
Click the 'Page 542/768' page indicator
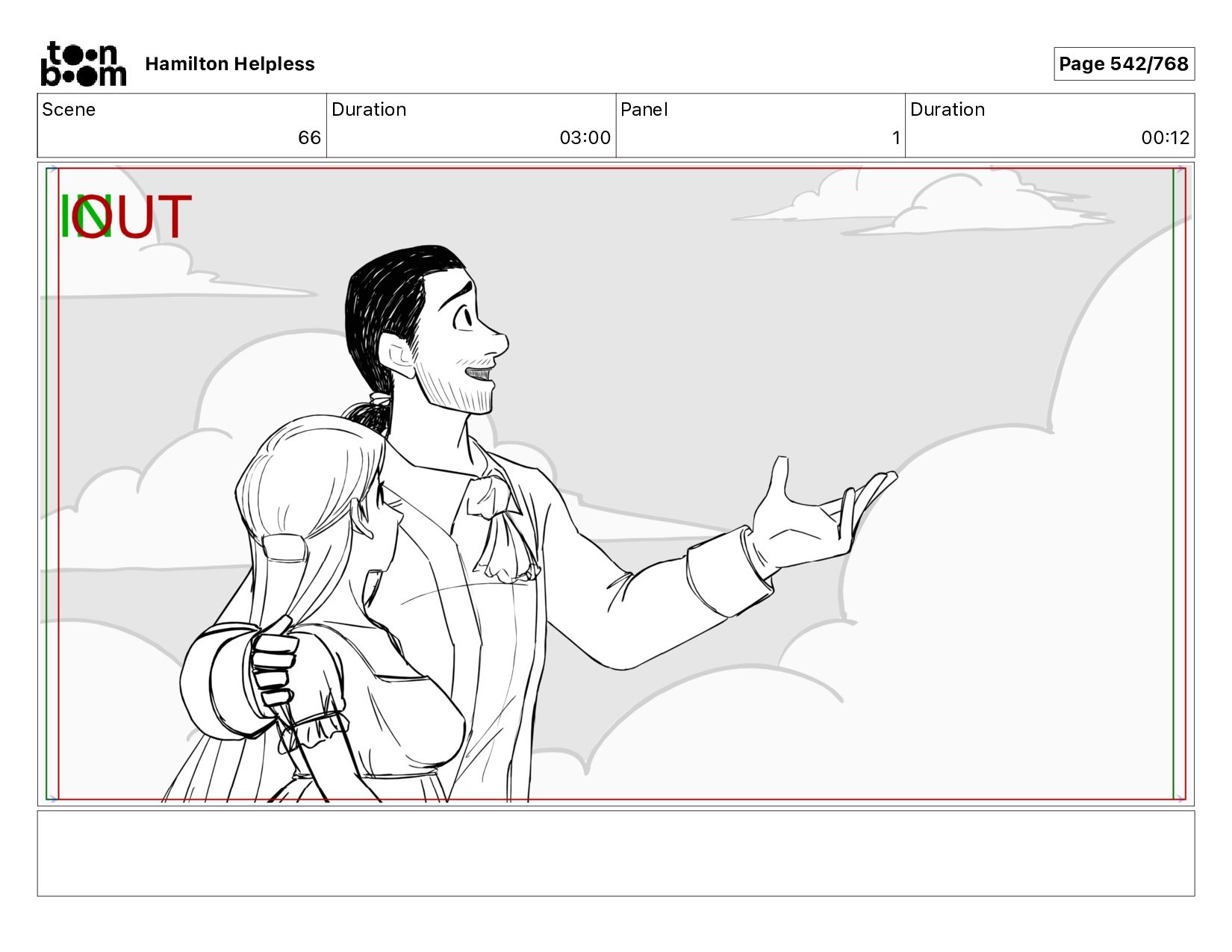1124,64
